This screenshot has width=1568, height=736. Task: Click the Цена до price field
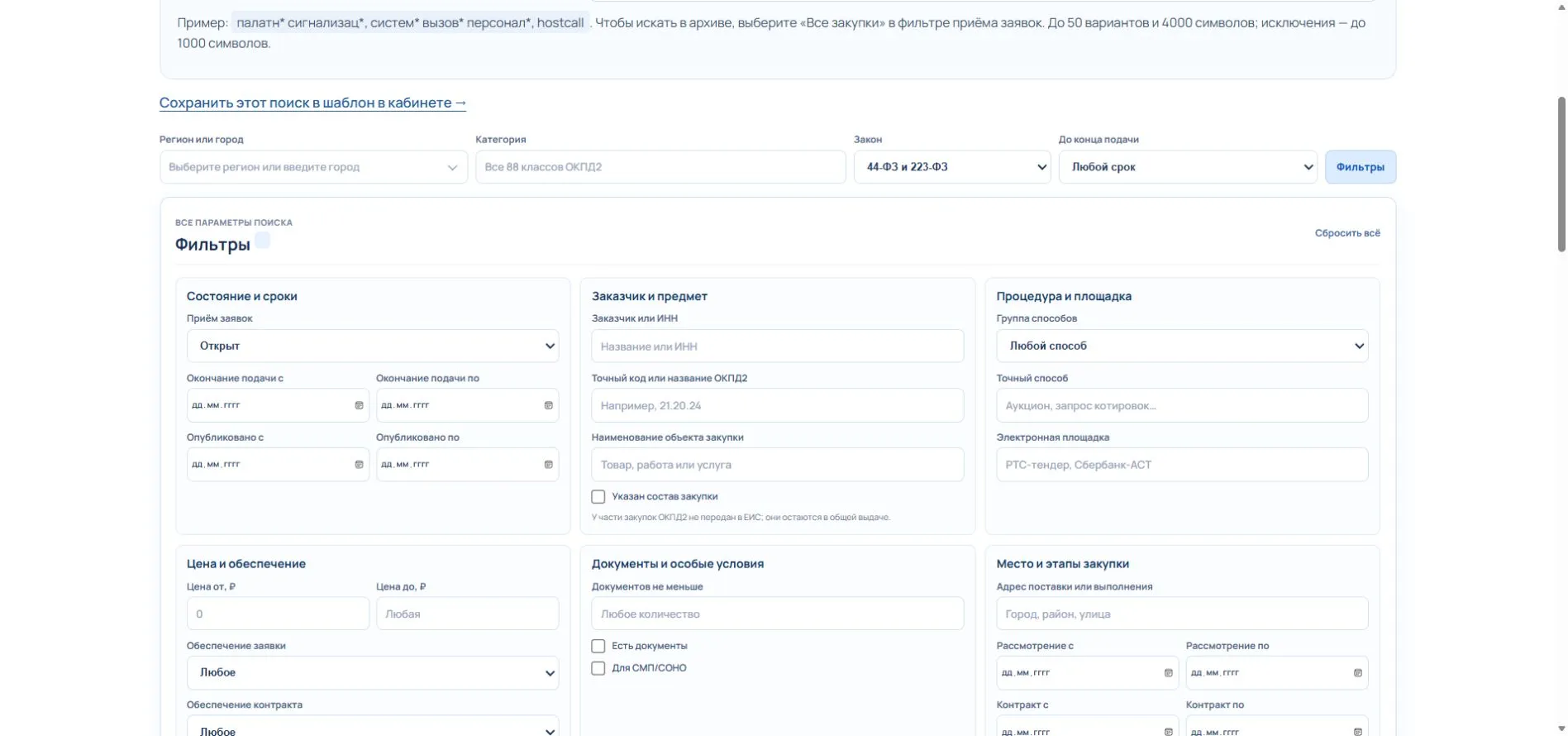click(x=468, y=614)
